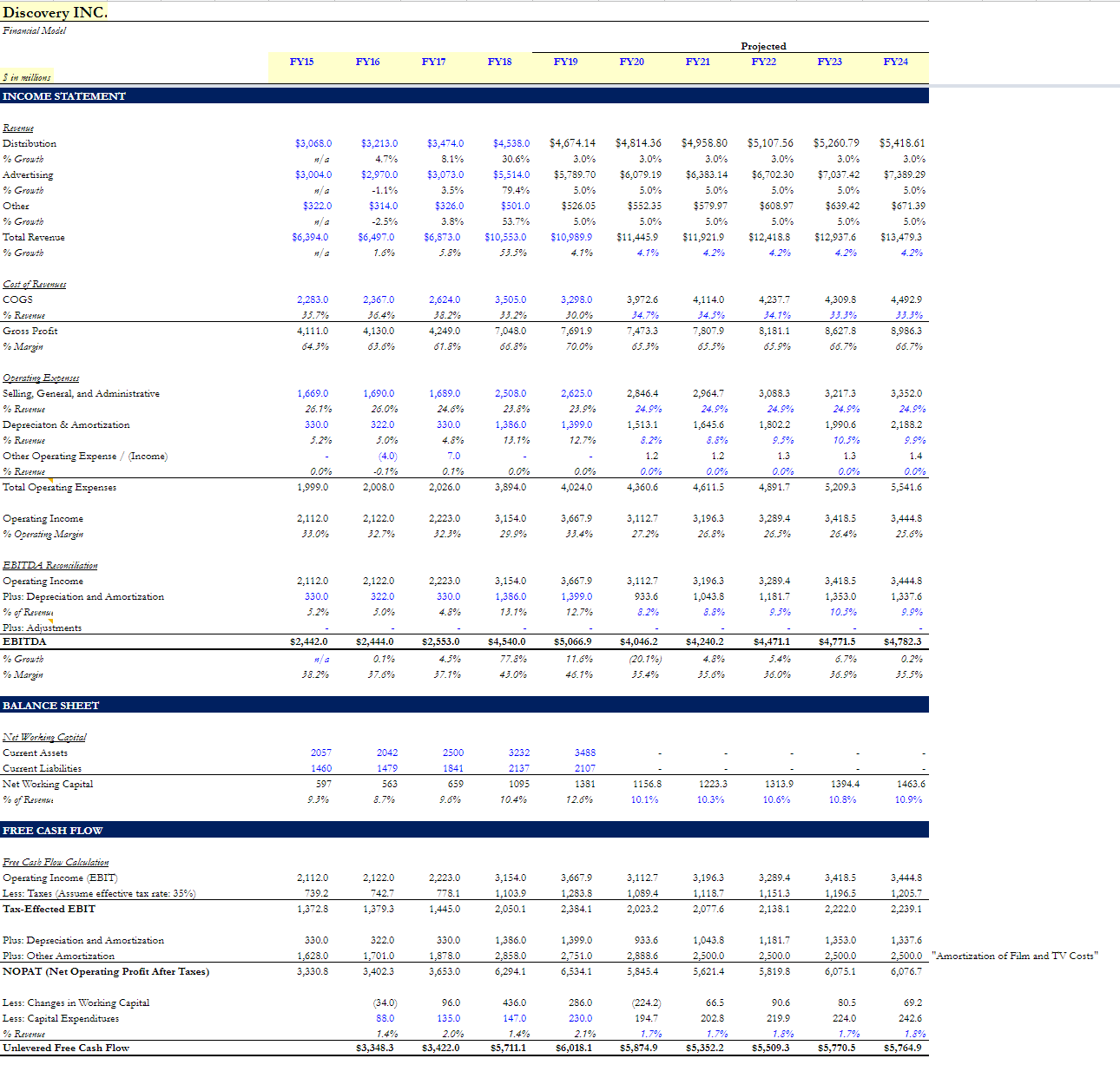Click the Projected label above FY22
Image resolution: width=1120 pixels, height=1065 pixels.
tap(764, 46)
